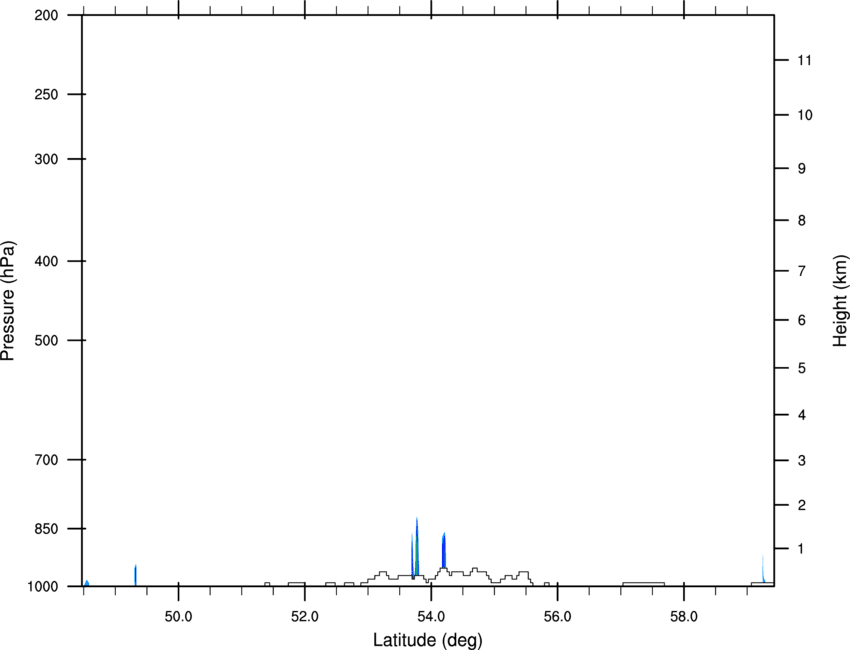Click the 'Height (km)' axis title

pos(840,300)
